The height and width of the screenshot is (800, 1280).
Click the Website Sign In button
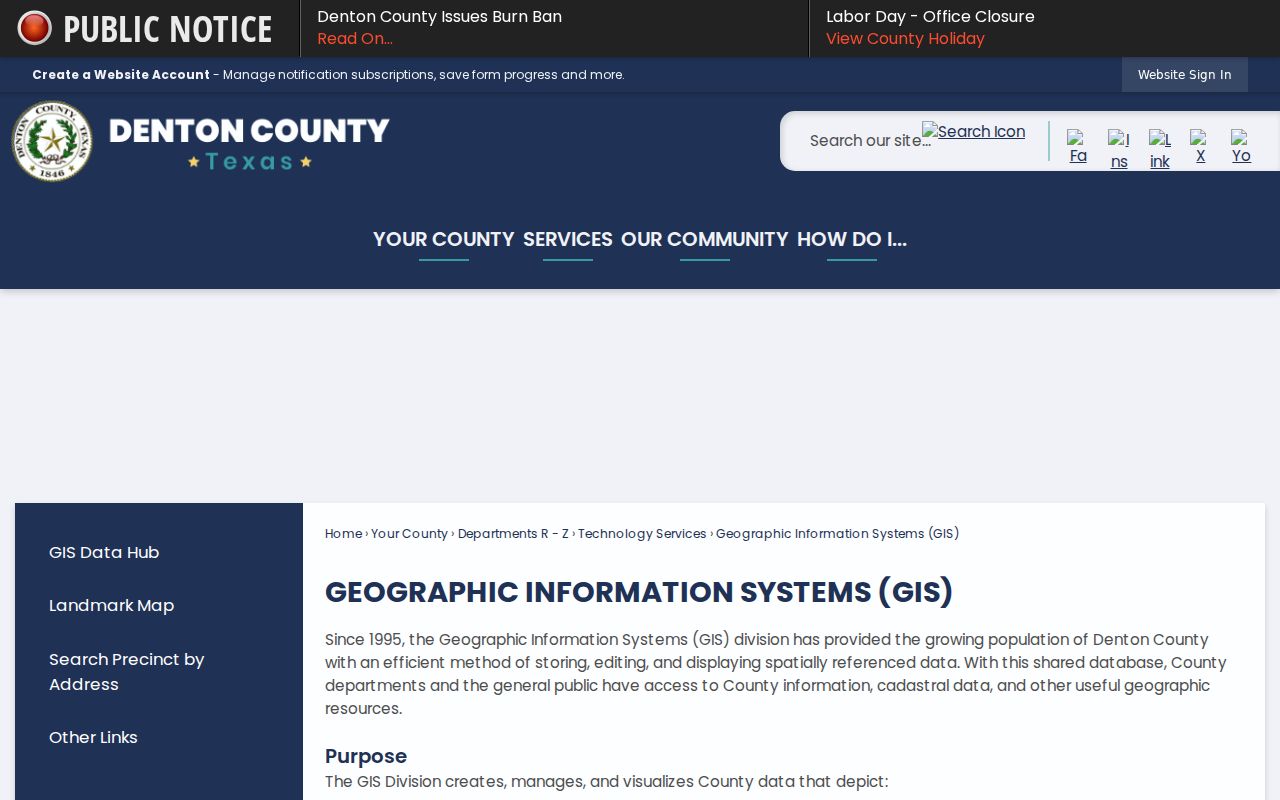(1185, 75)
